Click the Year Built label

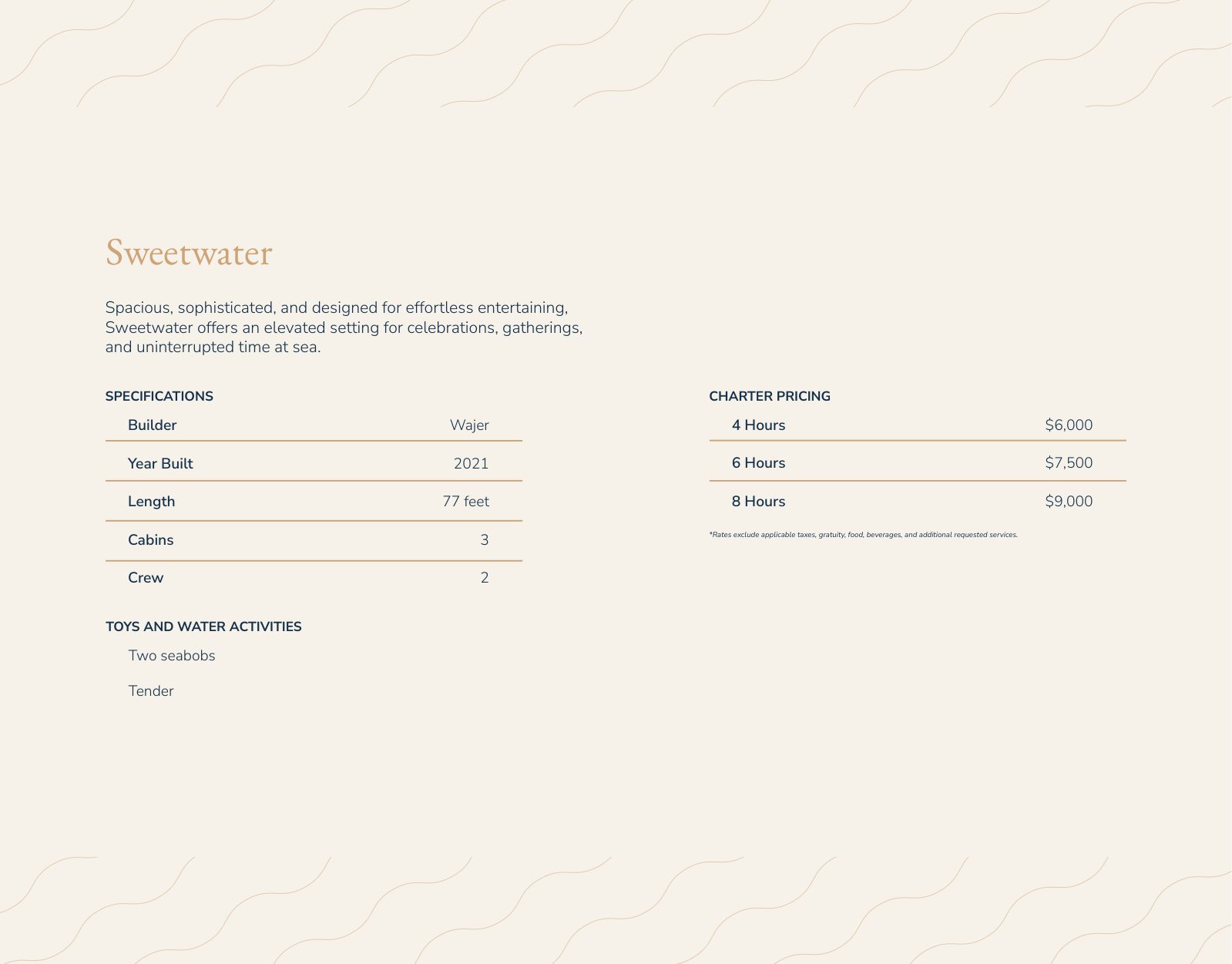click(160, 464)
